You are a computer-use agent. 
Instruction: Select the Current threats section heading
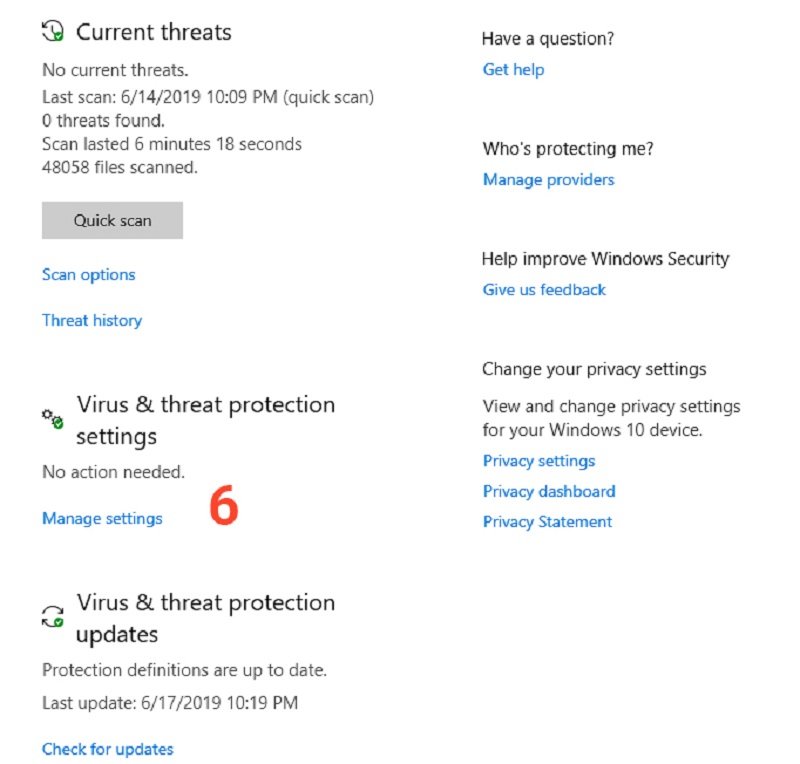[155, 32]
